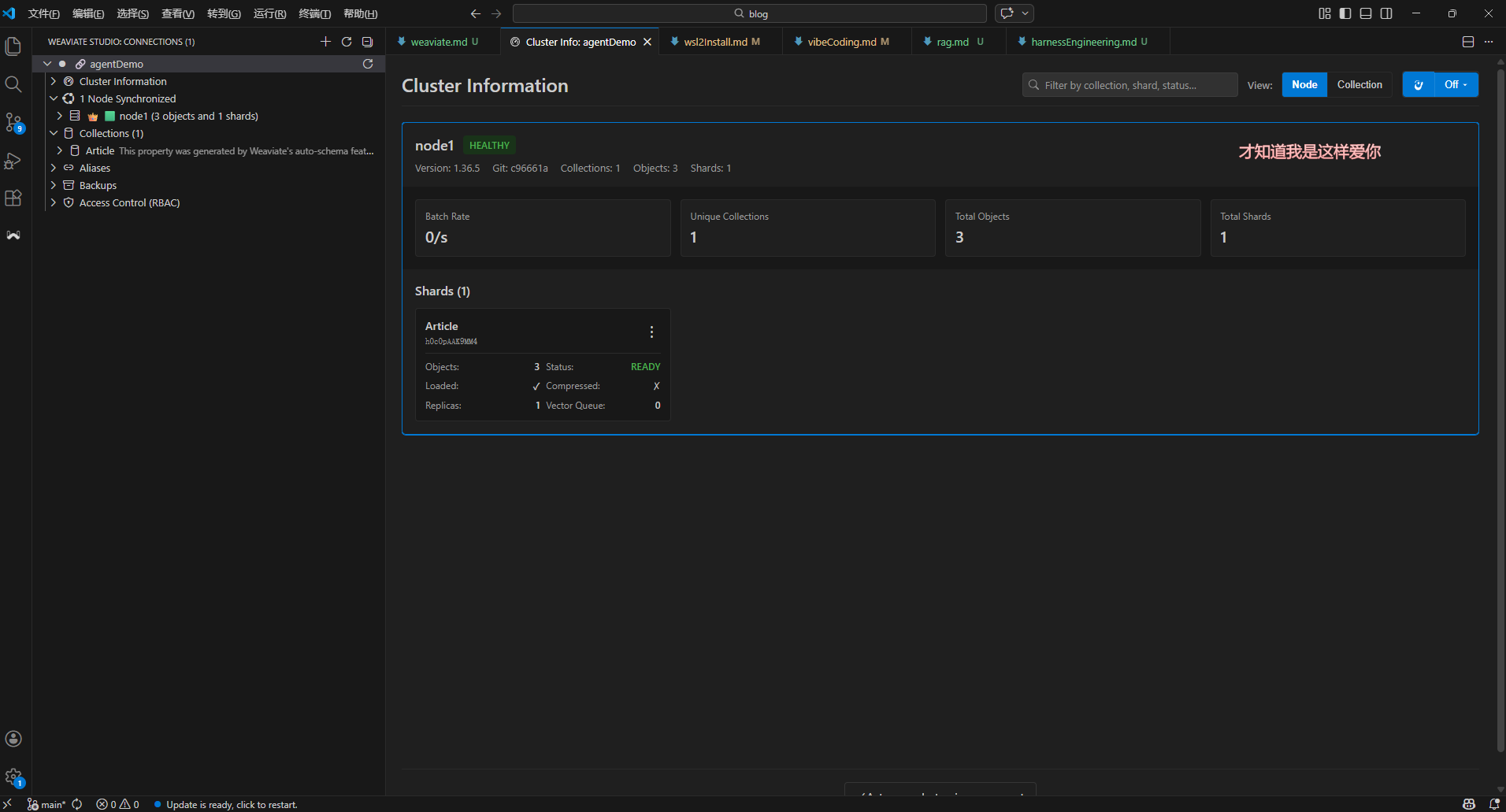Switch to the vibeCoding.md tab

coord(848,42)
